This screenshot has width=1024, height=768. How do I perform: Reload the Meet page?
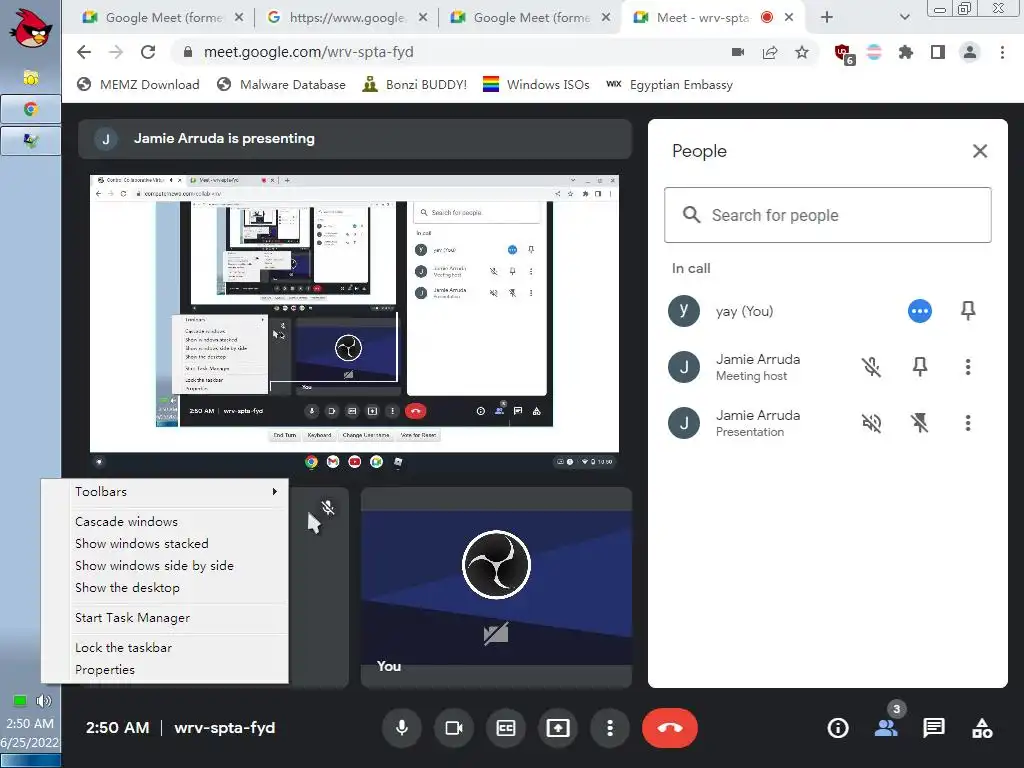(148, 52)
